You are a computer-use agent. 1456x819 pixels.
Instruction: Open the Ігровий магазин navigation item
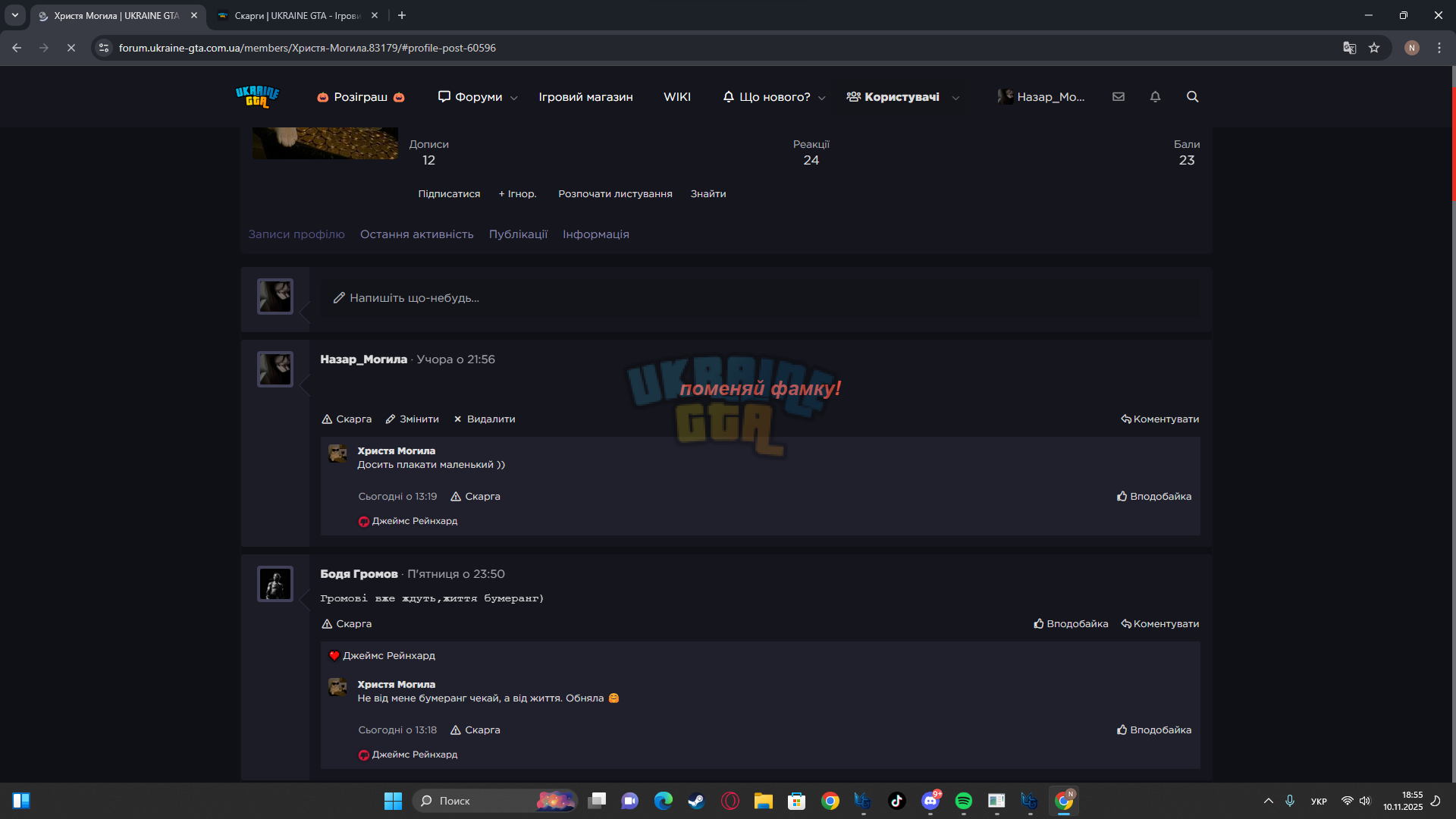click(x=585, y=97)
